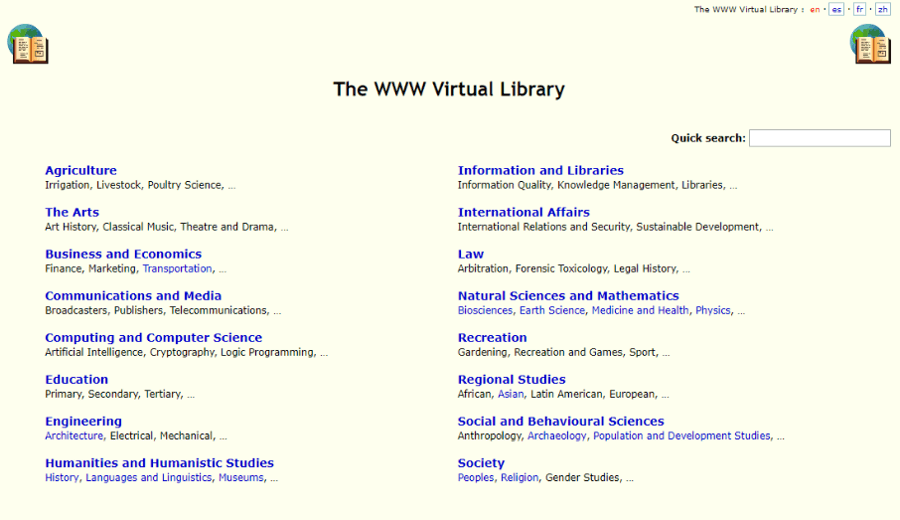Click 'Gardening, Recreation and Games' text
This screenshot has width=900, height=520.
(540, 352)
